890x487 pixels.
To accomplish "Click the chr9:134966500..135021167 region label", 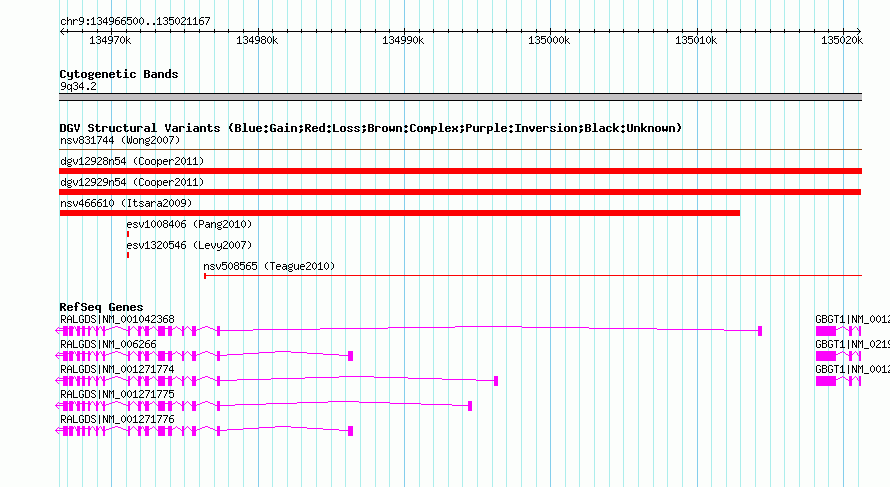I will click(x=135, y=21).
